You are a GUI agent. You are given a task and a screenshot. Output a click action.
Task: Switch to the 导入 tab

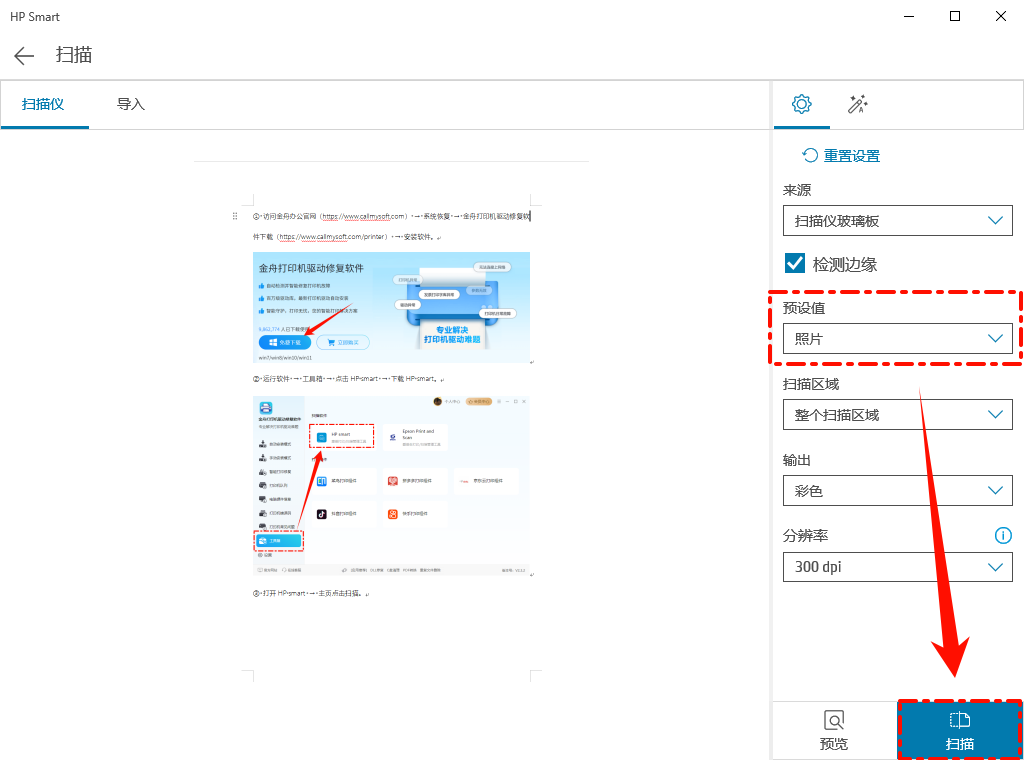(x=131, y=104)
